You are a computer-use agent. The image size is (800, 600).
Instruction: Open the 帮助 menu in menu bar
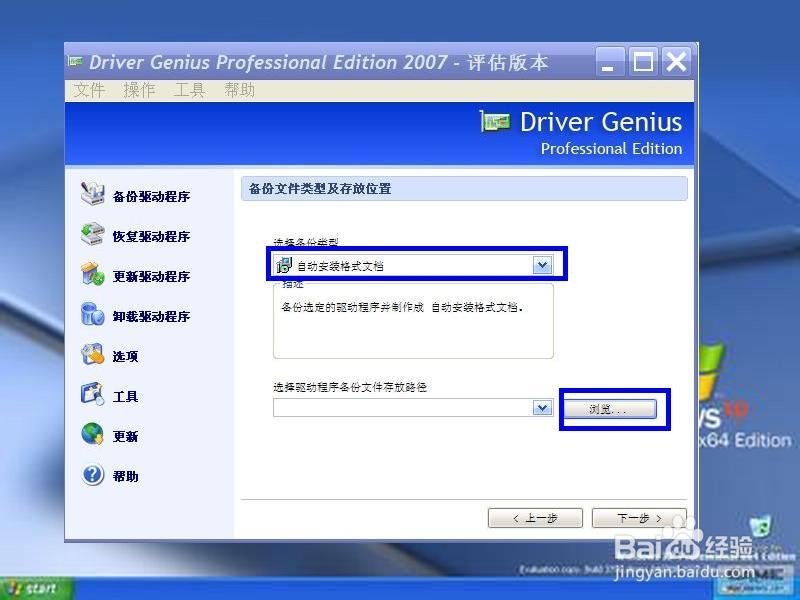tap(239, 90)
